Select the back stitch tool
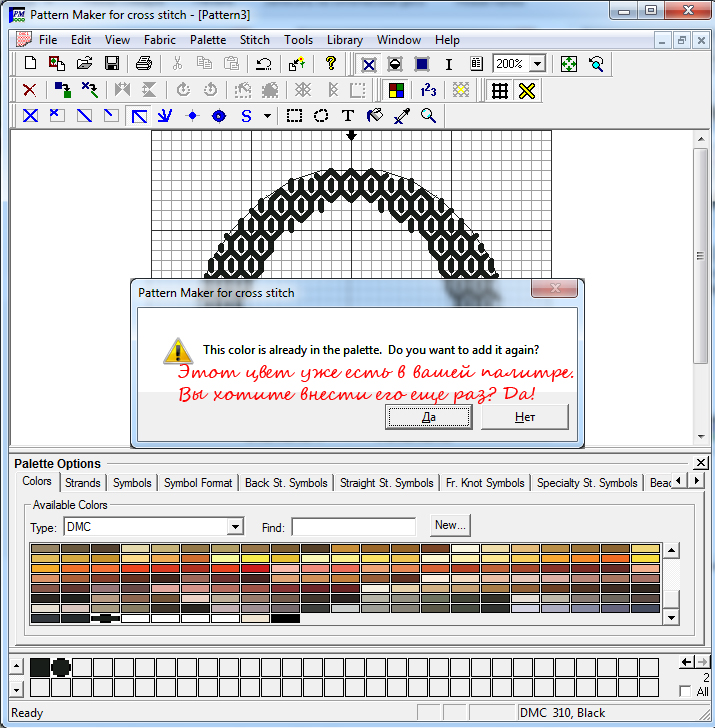The image size is (715, 728). click(139, 116)
